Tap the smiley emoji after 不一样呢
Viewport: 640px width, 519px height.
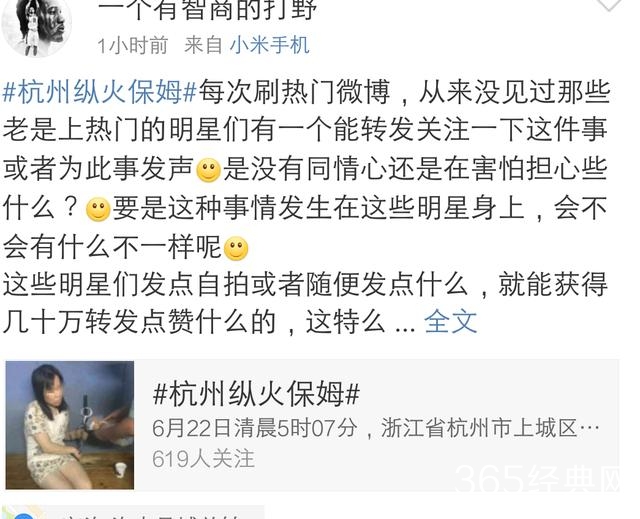click(x=236, y=248)
